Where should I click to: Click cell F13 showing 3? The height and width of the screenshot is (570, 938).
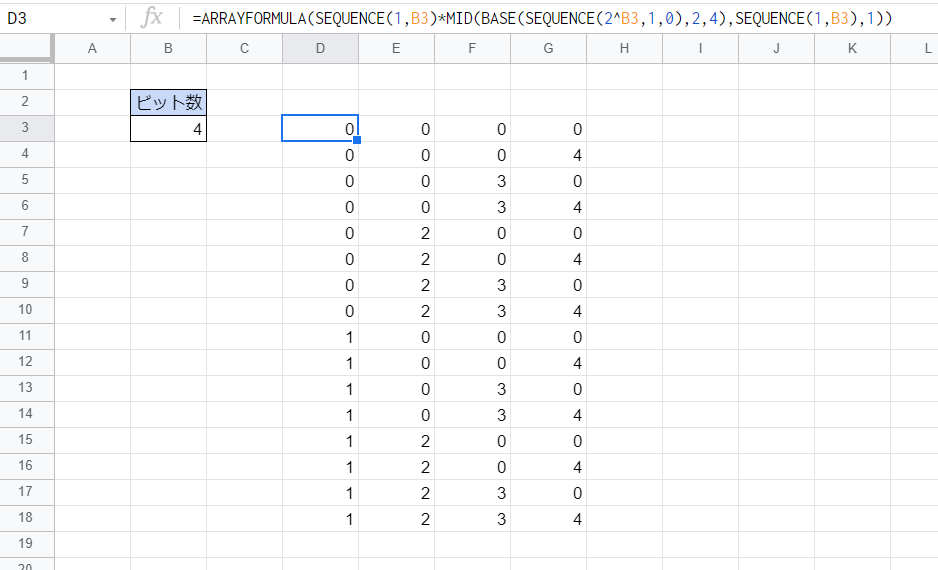tap(472, 389)
